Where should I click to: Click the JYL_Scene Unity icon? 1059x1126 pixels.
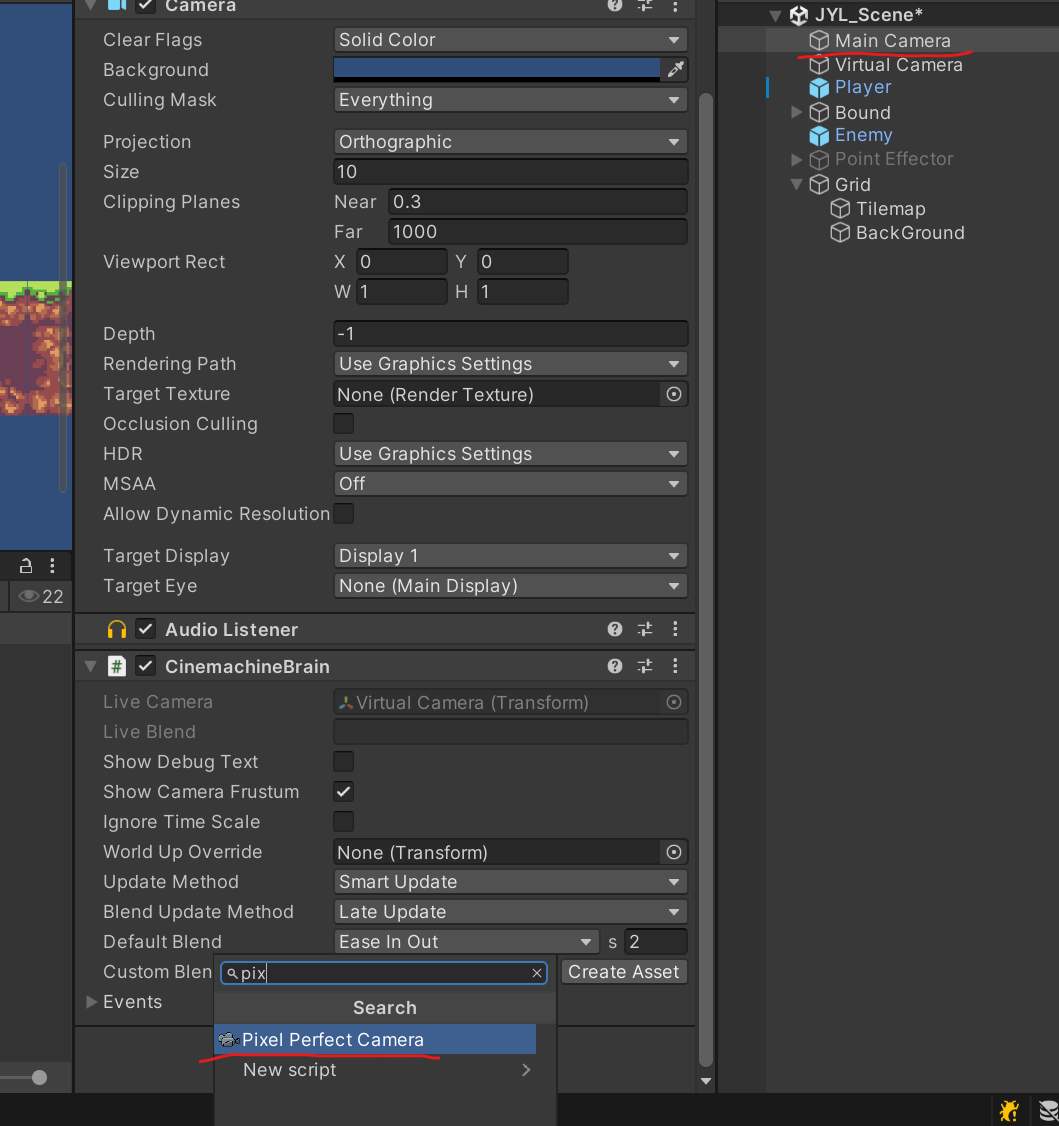798,15
